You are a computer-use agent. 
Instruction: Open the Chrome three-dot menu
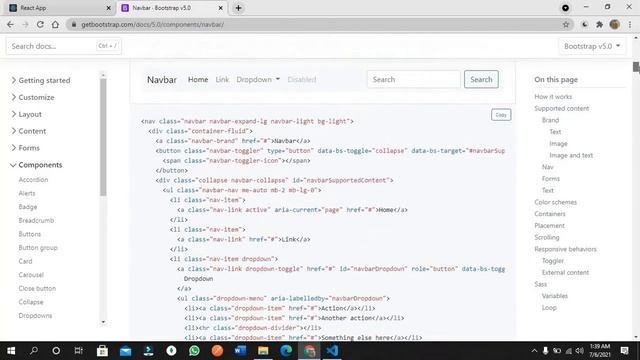click(x=630, y=24)
